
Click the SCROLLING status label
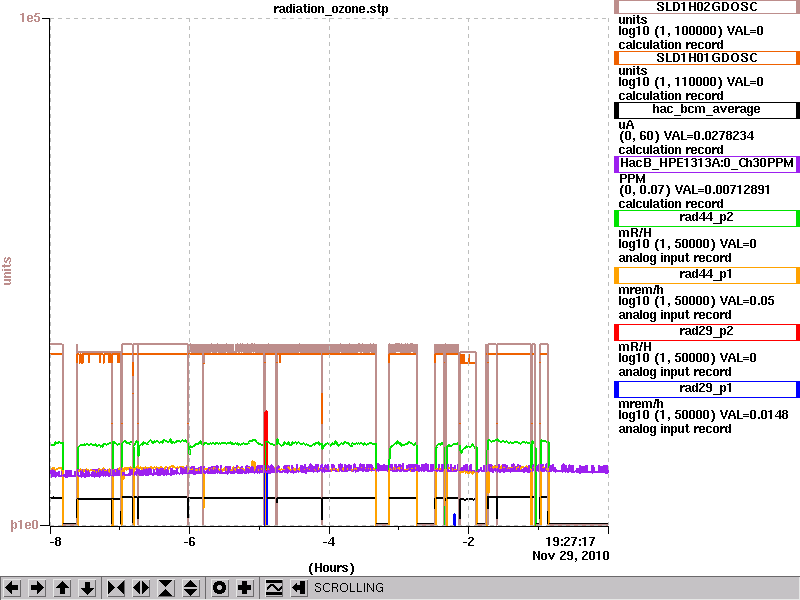[348, 588]
